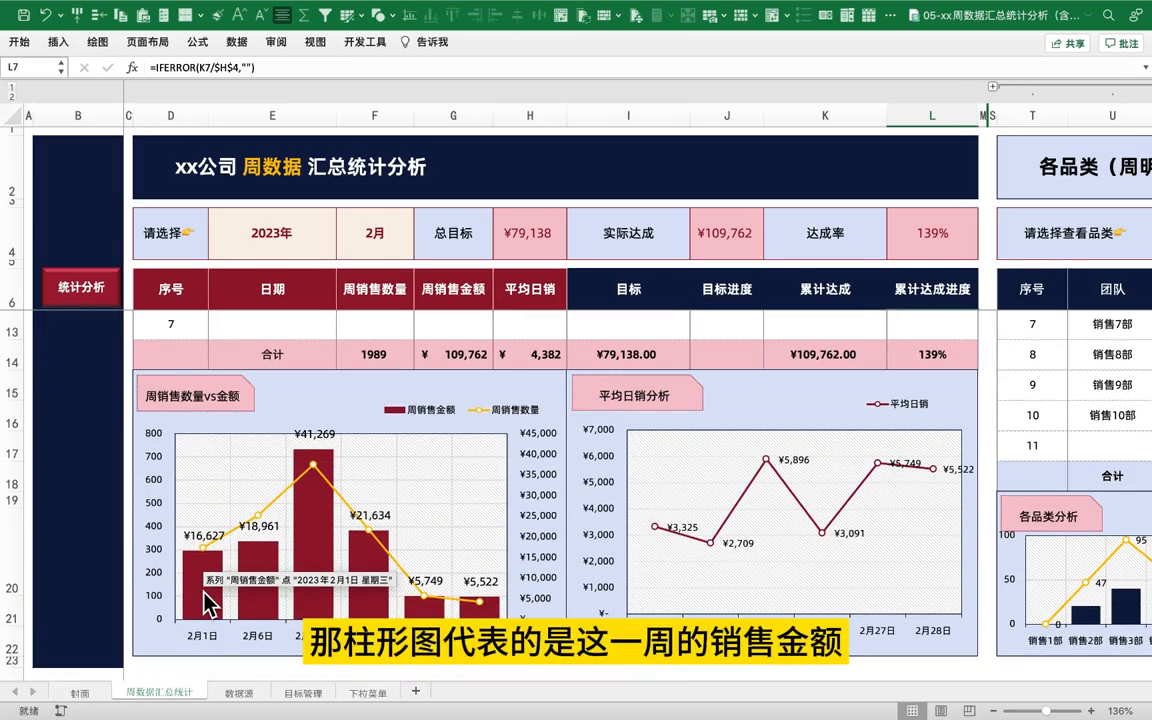Expand the formula bar chevron
The width and height of the screenshot is (1152, 720).
[x=1145, y=68]
